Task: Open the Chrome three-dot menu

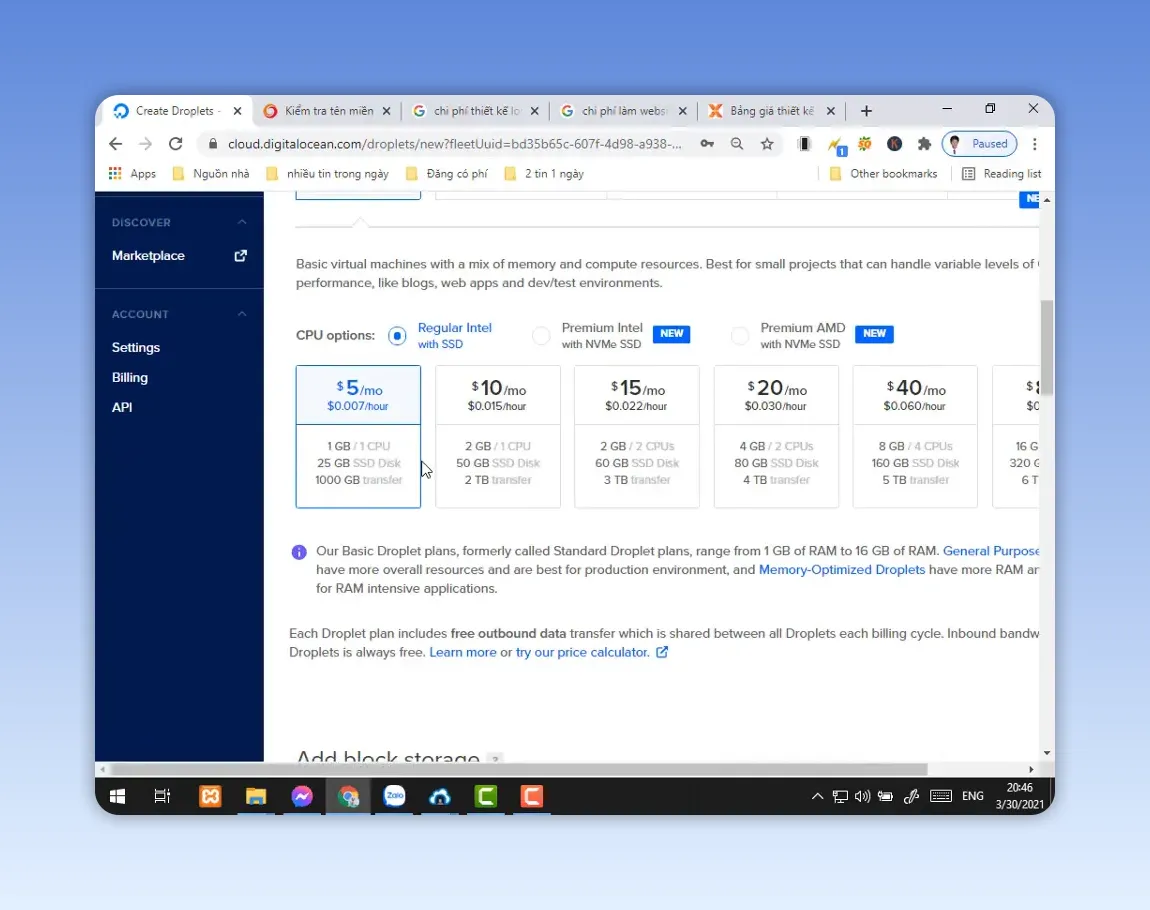Action: pyautogui.click(x=1035, y=144)
